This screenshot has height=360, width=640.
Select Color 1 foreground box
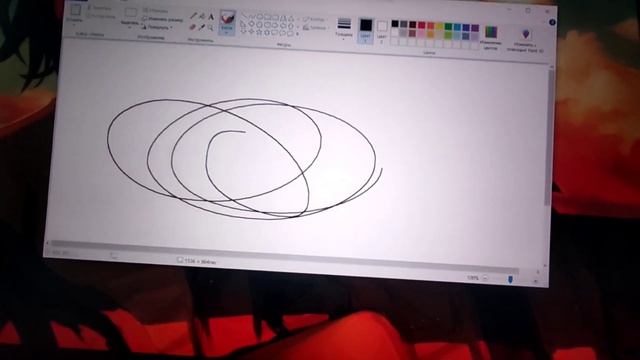[365, 31]
